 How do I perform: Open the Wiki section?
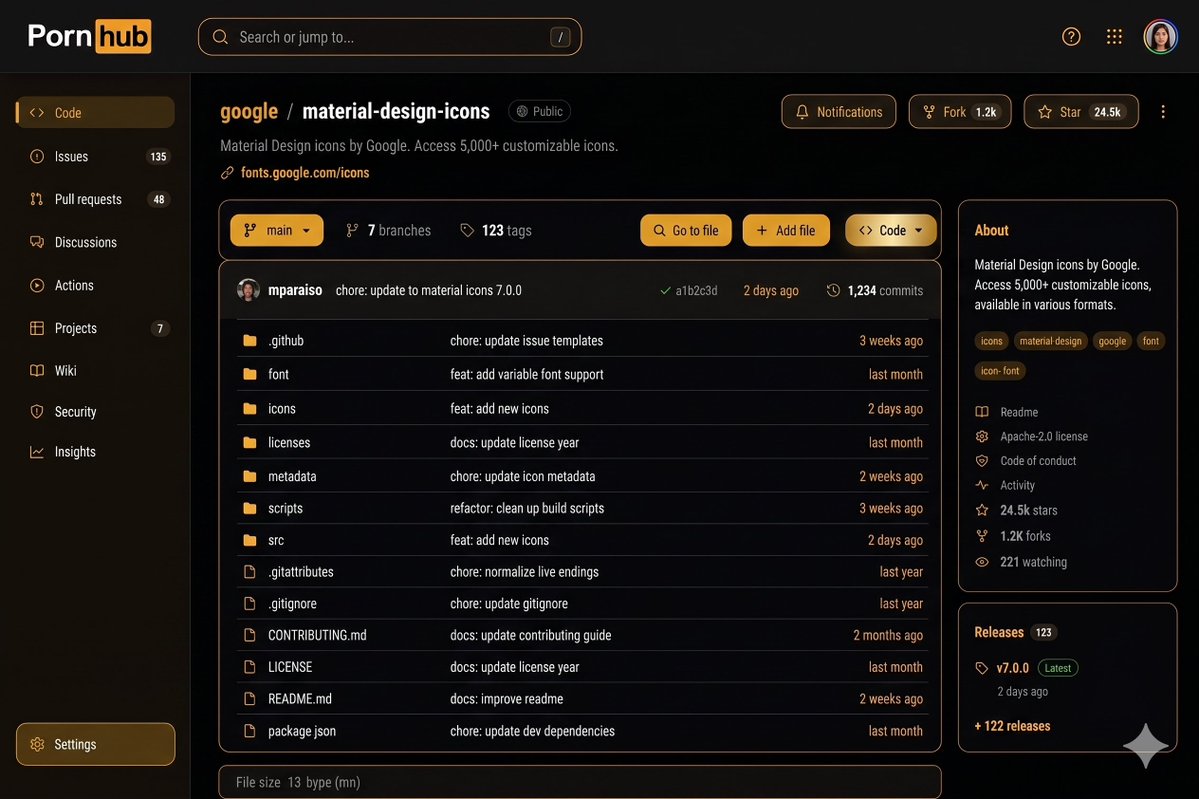96,370
